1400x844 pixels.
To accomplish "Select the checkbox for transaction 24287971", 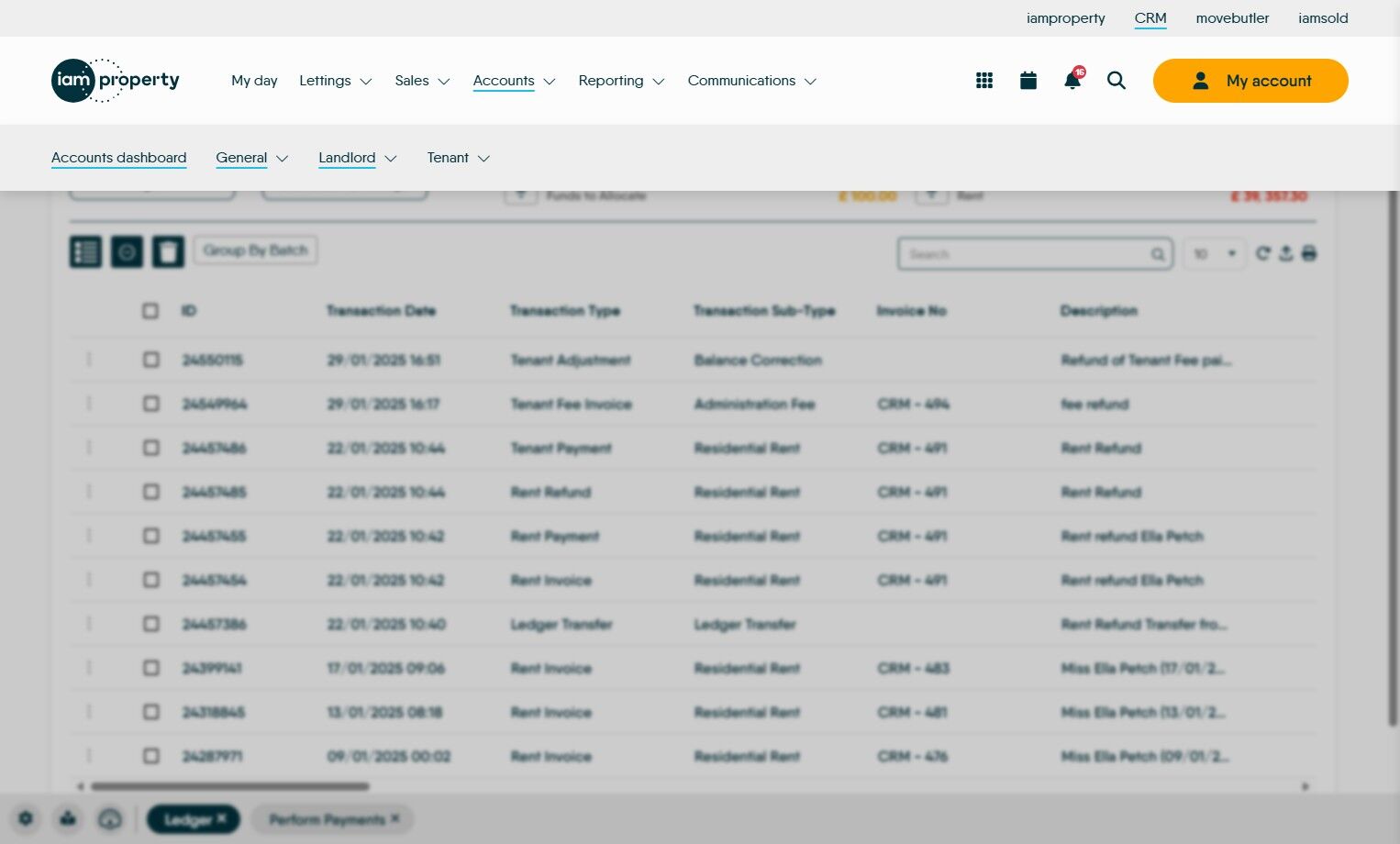I will pos(151,756).
